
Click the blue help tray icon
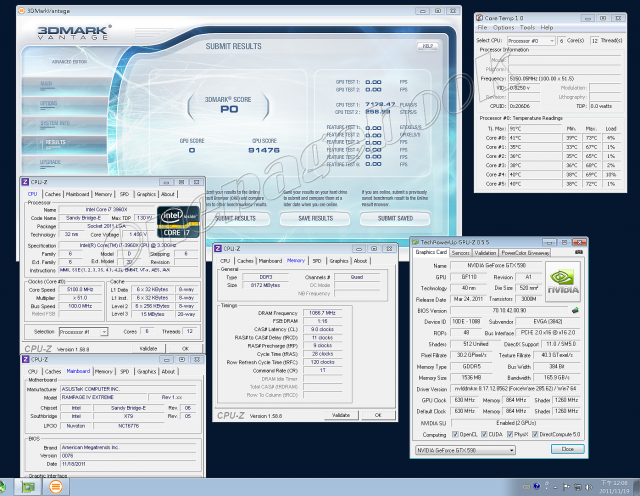tap(537, 486)
